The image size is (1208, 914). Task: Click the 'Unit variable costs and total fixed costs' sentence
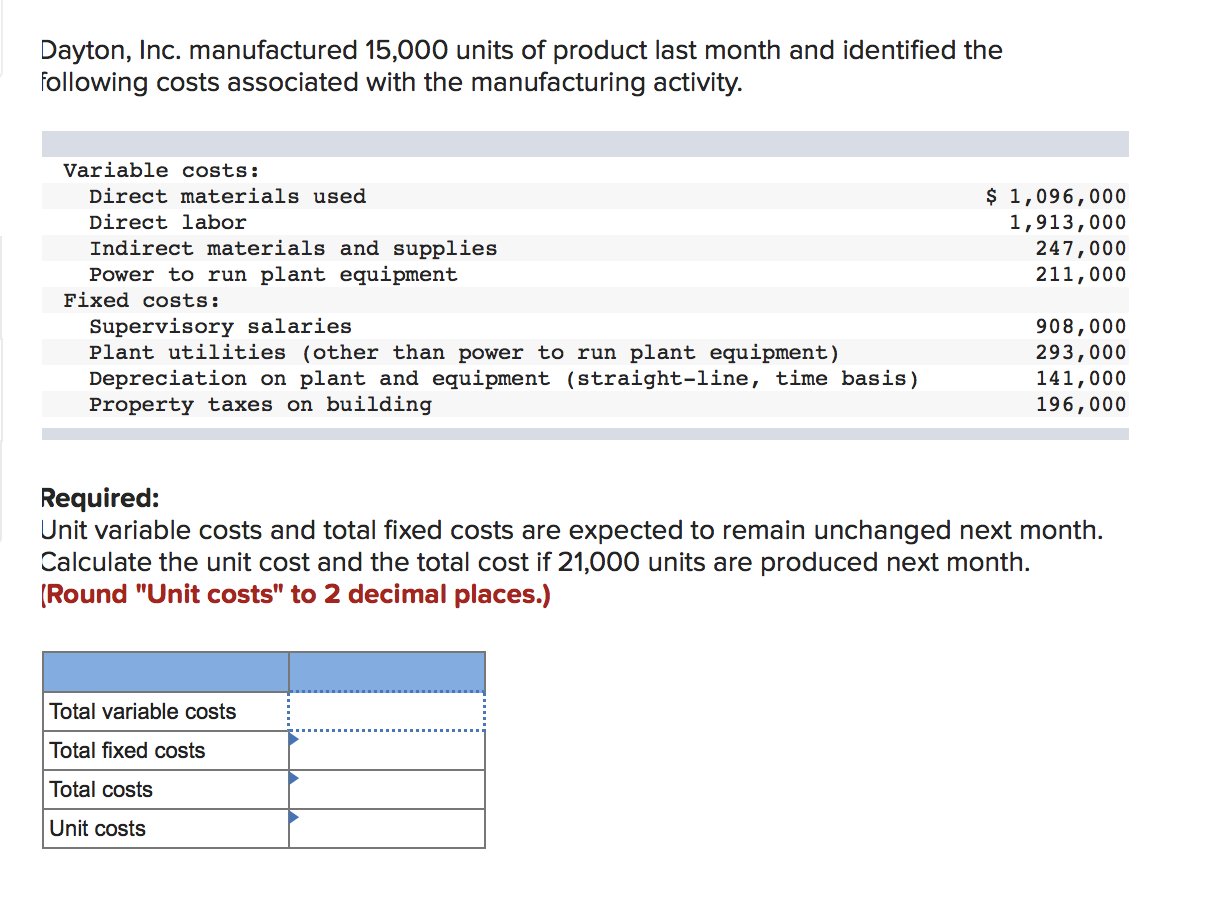[x=572, y=530]
